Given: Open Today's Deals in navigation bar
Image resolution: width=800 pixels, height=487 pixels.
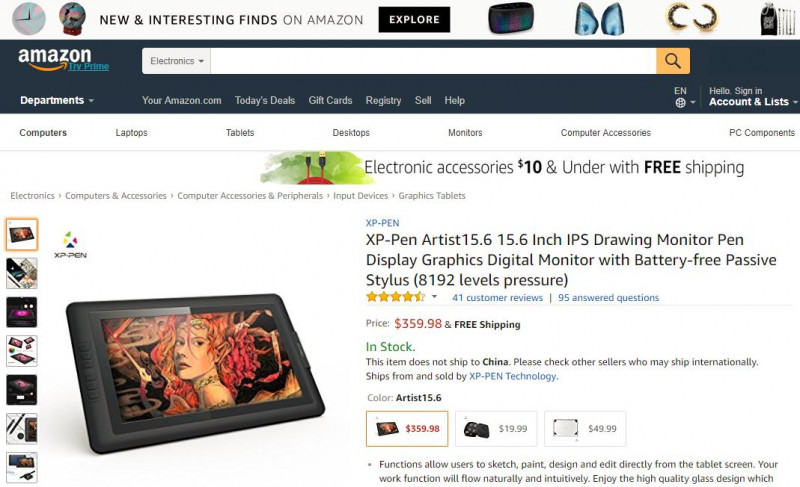Looking at the screenshot, I should click(265, 100).
